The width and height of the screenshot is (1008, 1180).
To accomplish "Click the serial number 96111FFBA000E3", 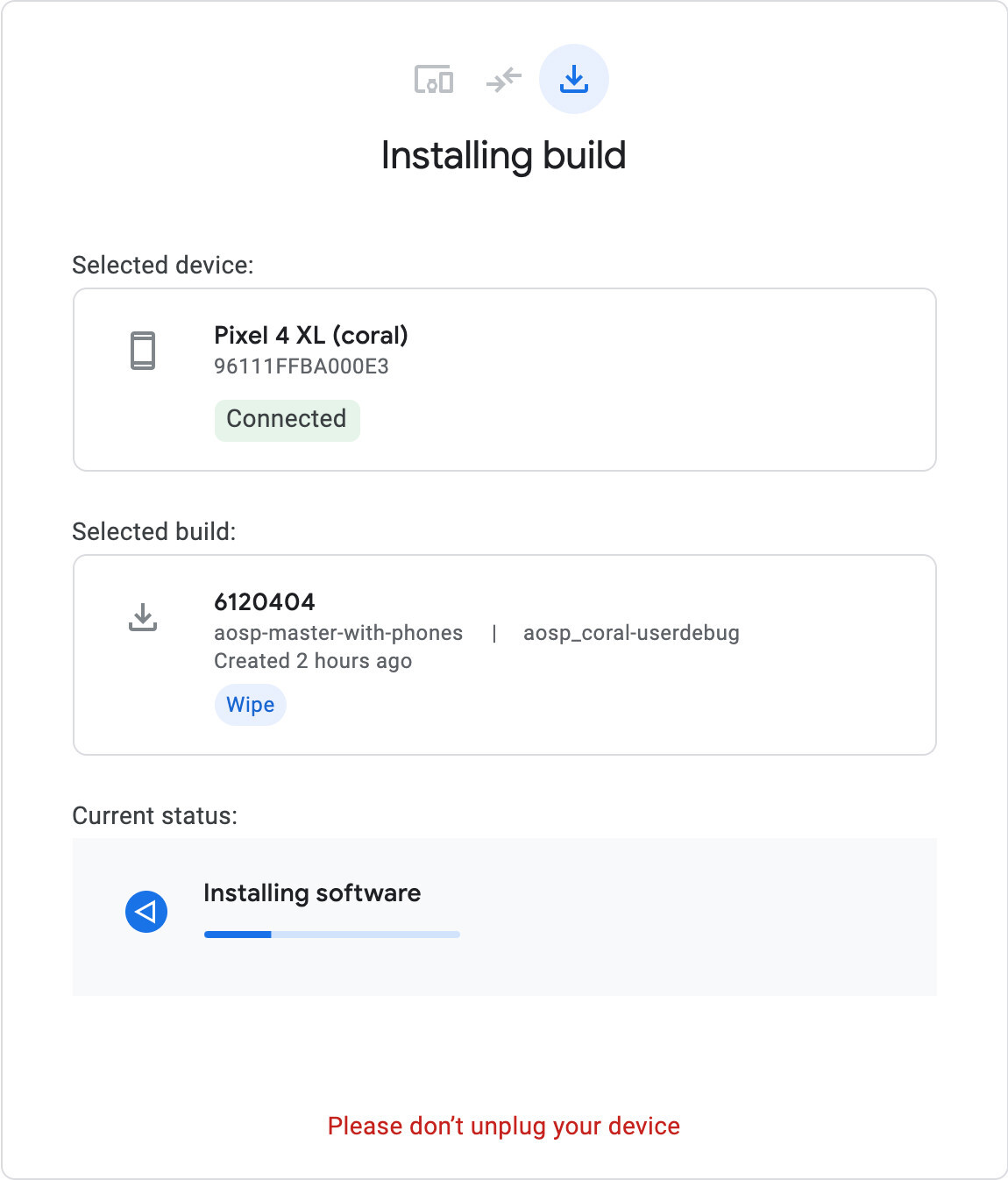I will point(304,366).
